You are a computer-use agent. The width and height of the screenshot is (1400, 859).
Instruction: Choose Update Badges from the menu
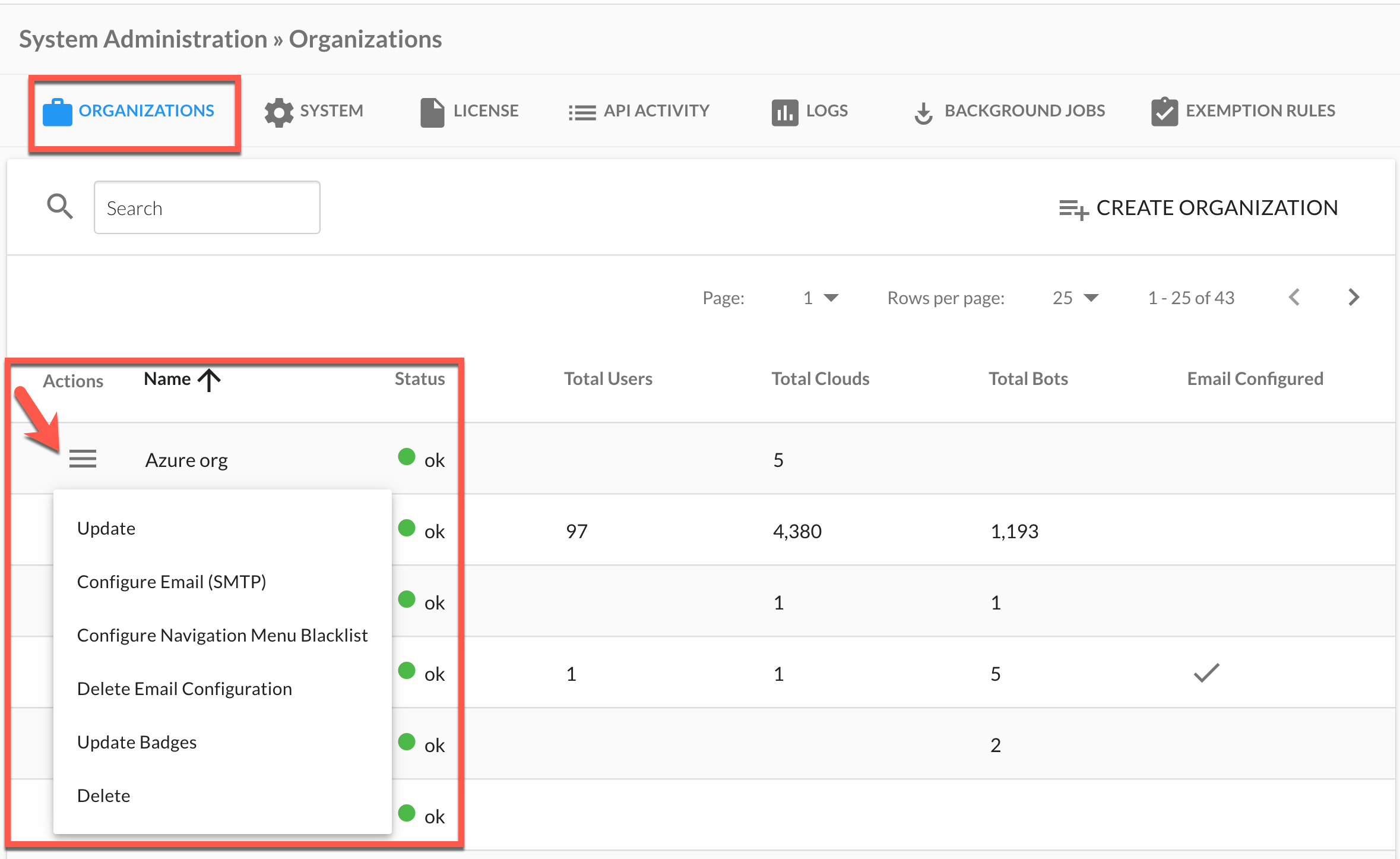pos(137,742)
